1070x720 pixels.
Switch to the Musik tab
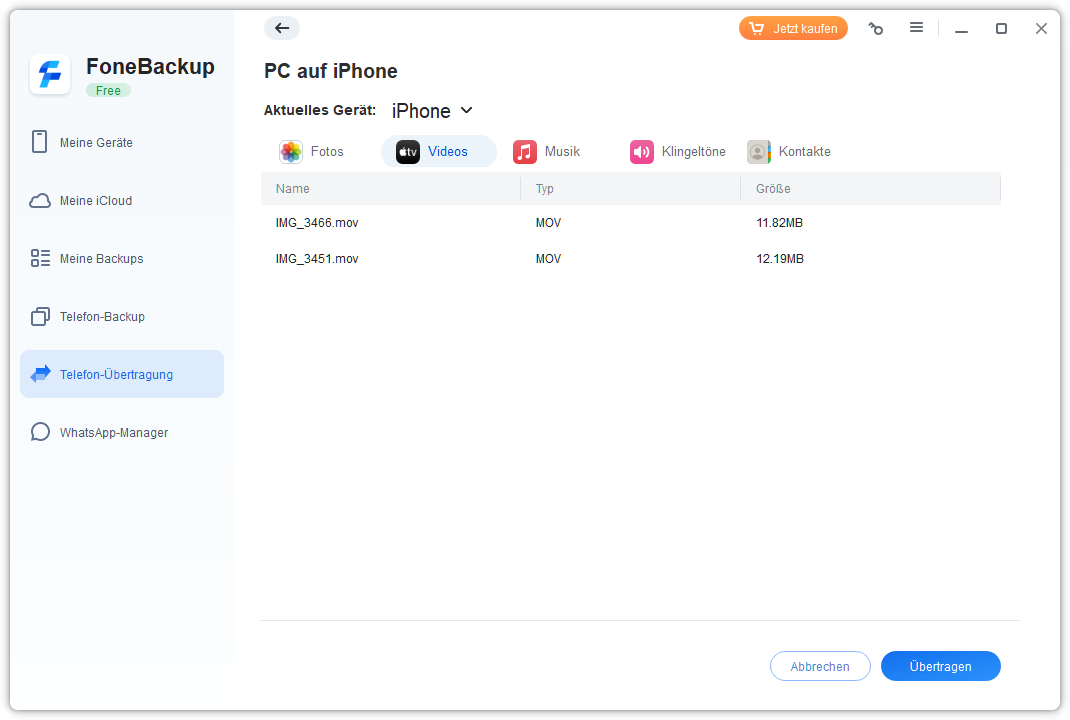click(548, 152)
